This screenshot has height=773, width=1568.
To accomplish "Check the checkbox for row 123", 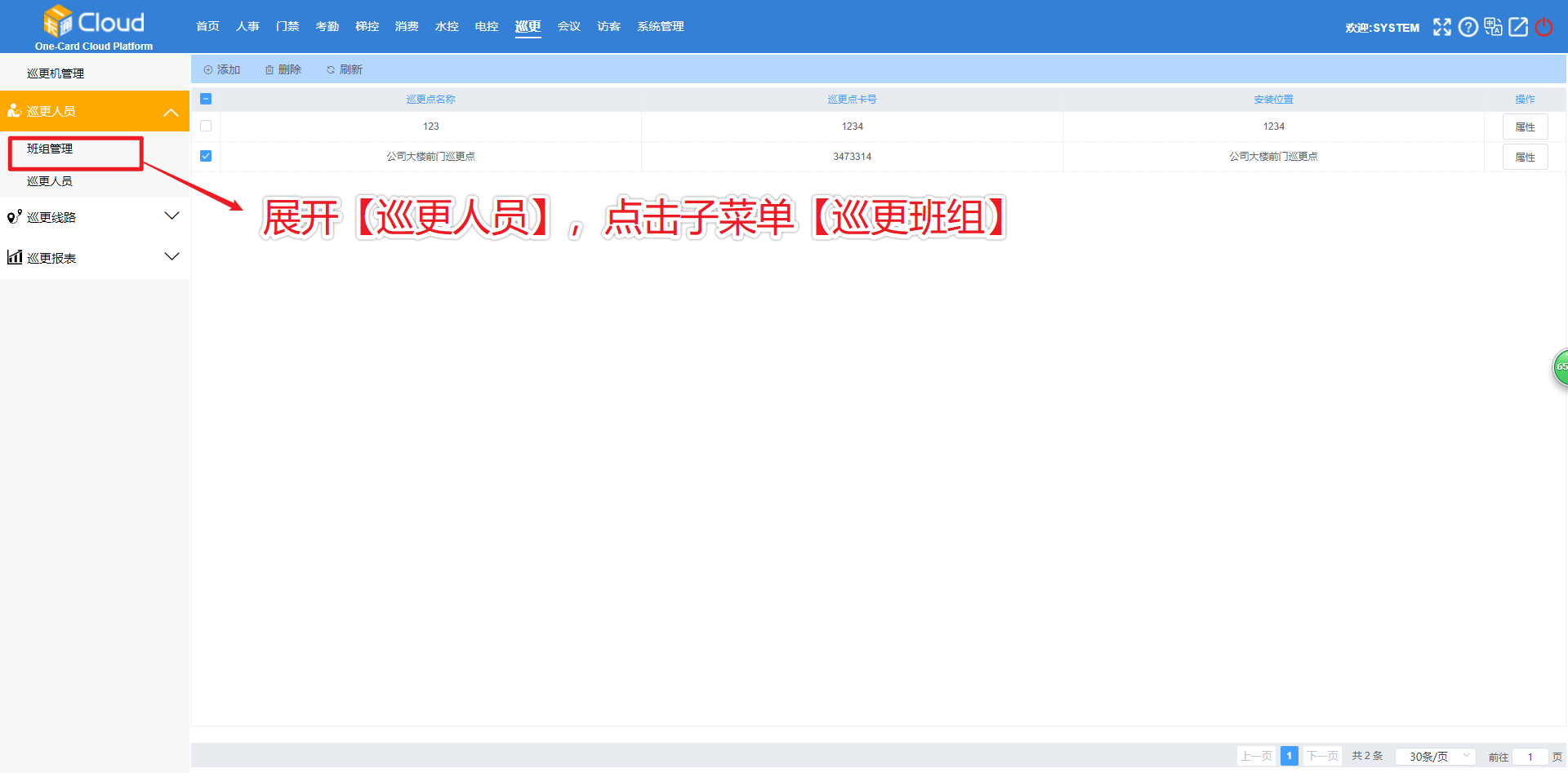I will tap(206, 126).
